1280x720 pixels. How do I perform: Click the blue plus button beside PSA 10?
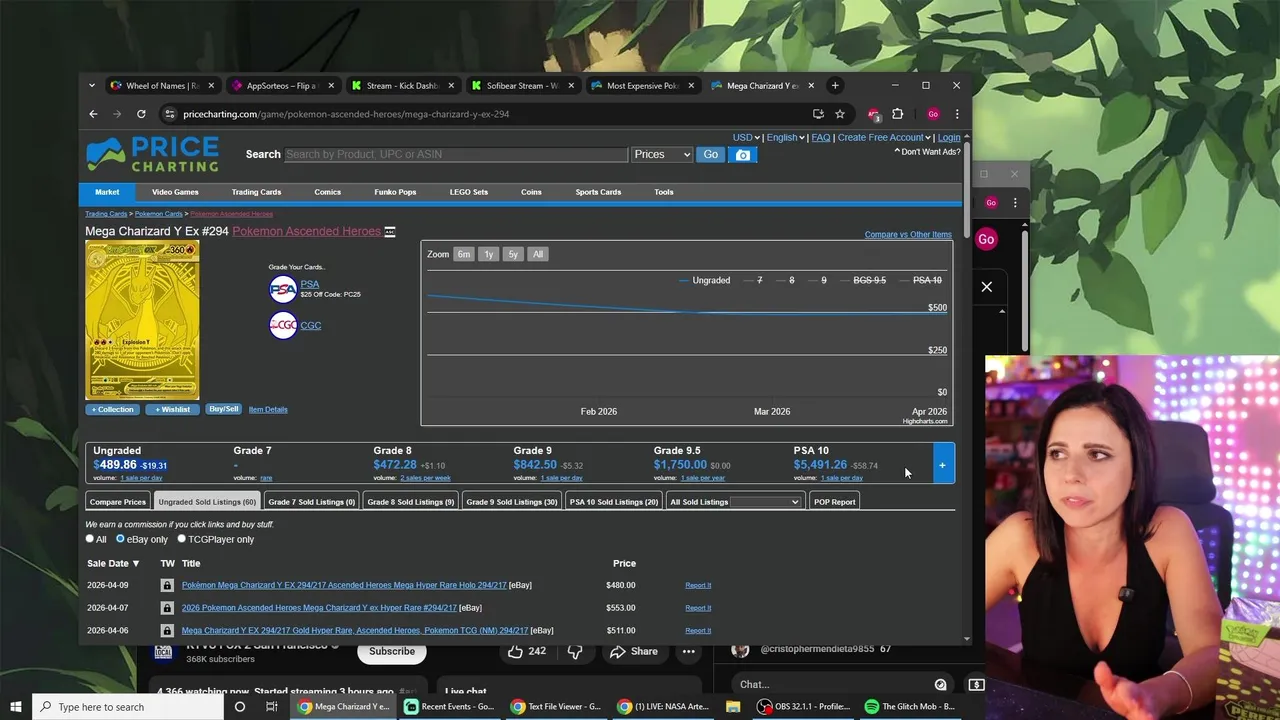[942, 465]
